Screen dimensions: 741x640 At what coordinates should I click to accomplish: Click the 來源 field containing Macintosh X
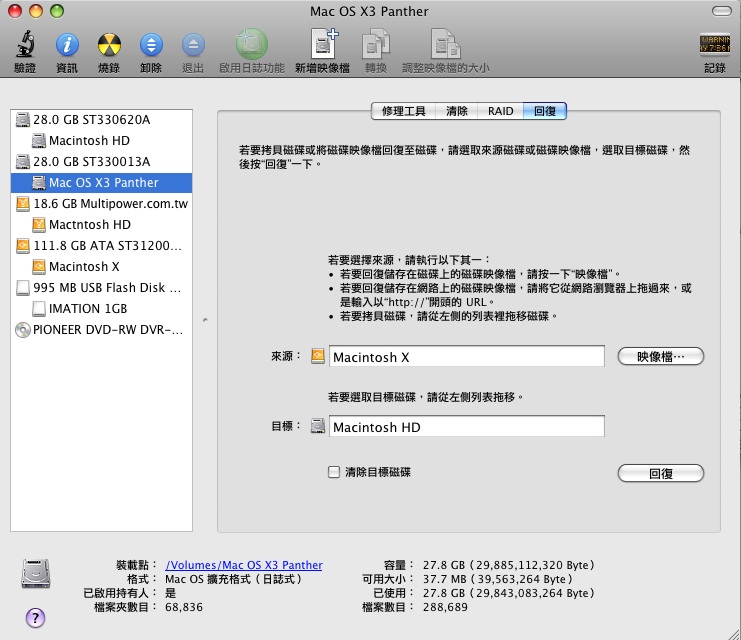click(466, 356)
